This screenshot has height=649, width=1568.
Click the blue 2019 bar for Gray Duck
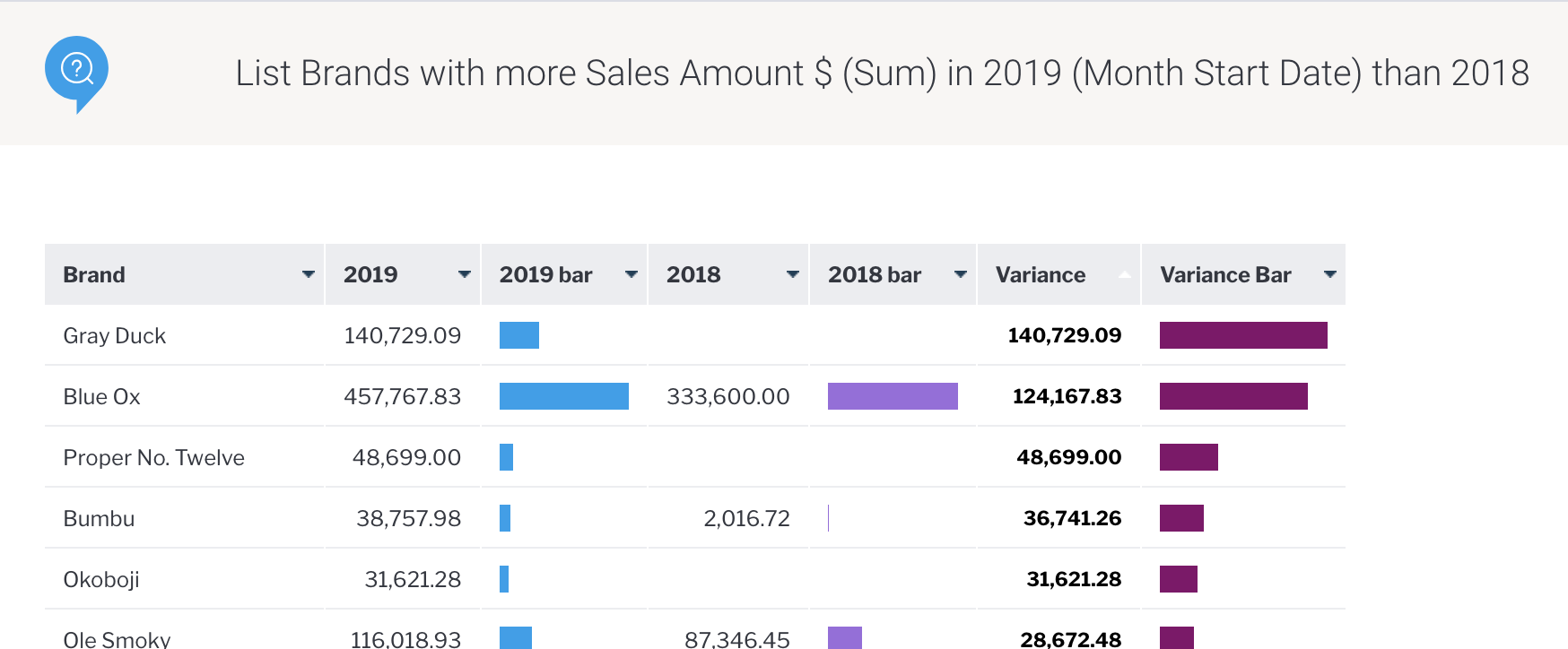[x=519, y=335]
